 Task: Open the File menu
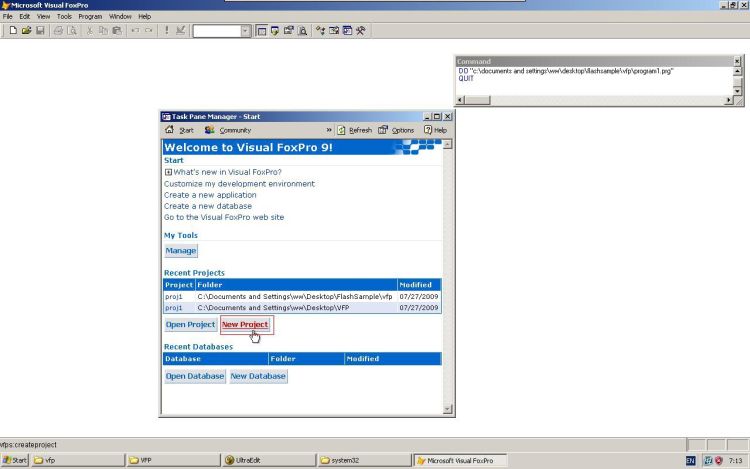point(8,16)
